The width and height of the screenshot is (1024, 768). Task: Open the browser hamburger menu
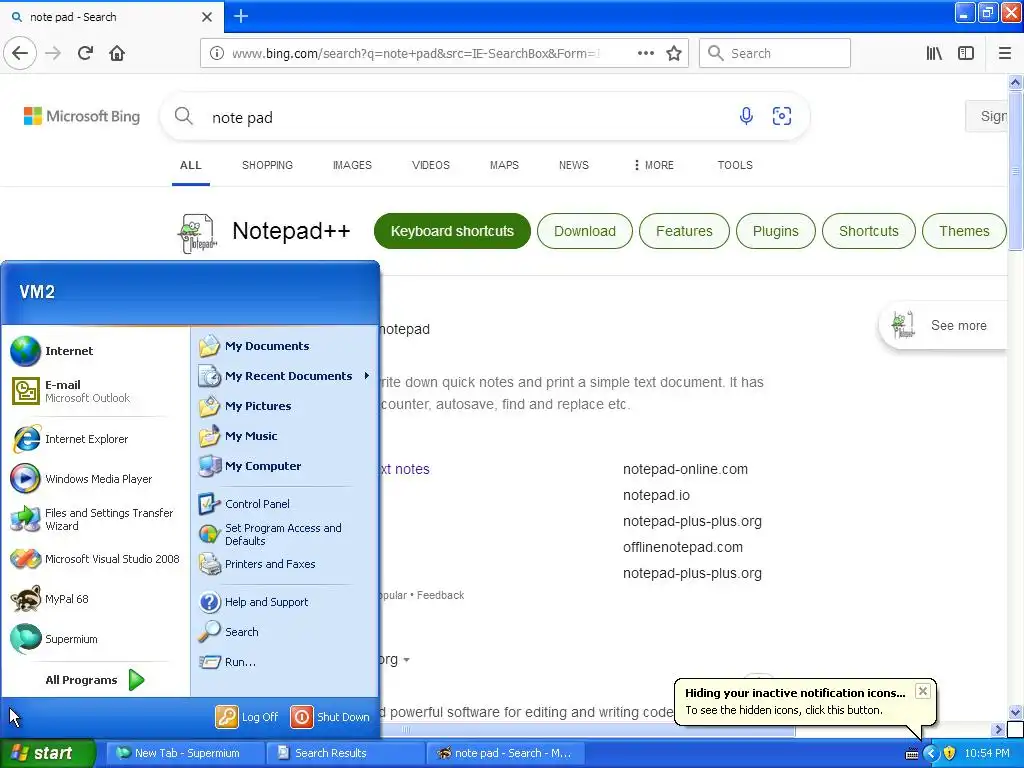pyautogui.click(x=1004, y=53)
